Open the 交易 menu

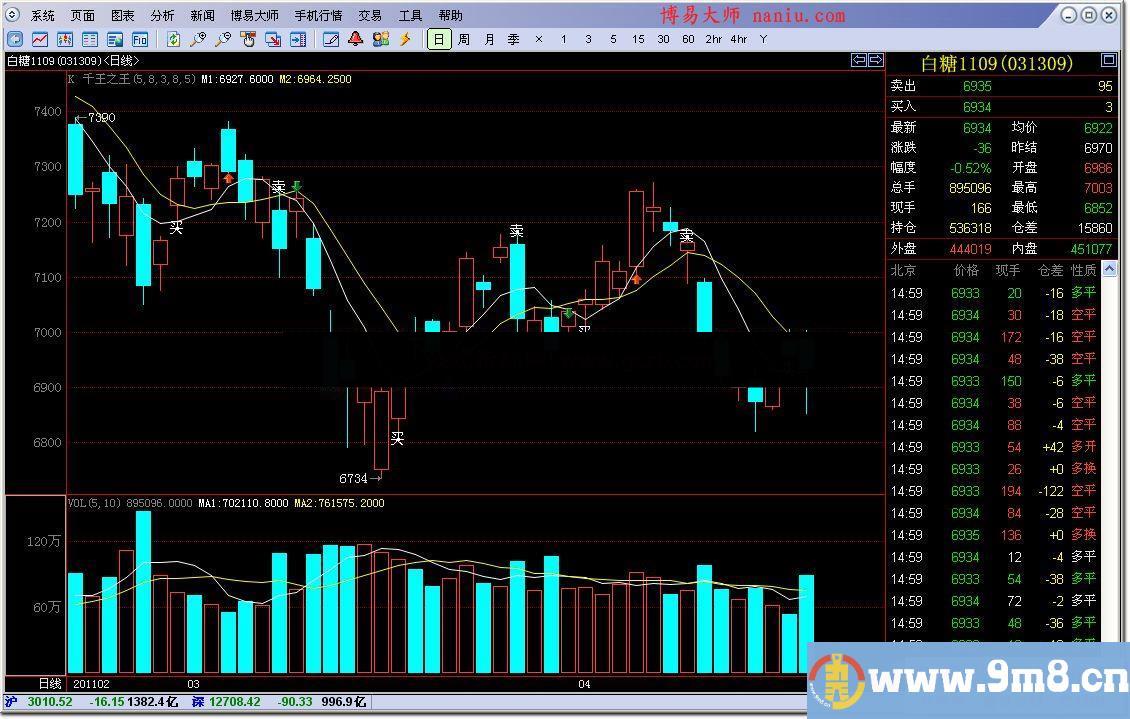(x=370, y=15)
